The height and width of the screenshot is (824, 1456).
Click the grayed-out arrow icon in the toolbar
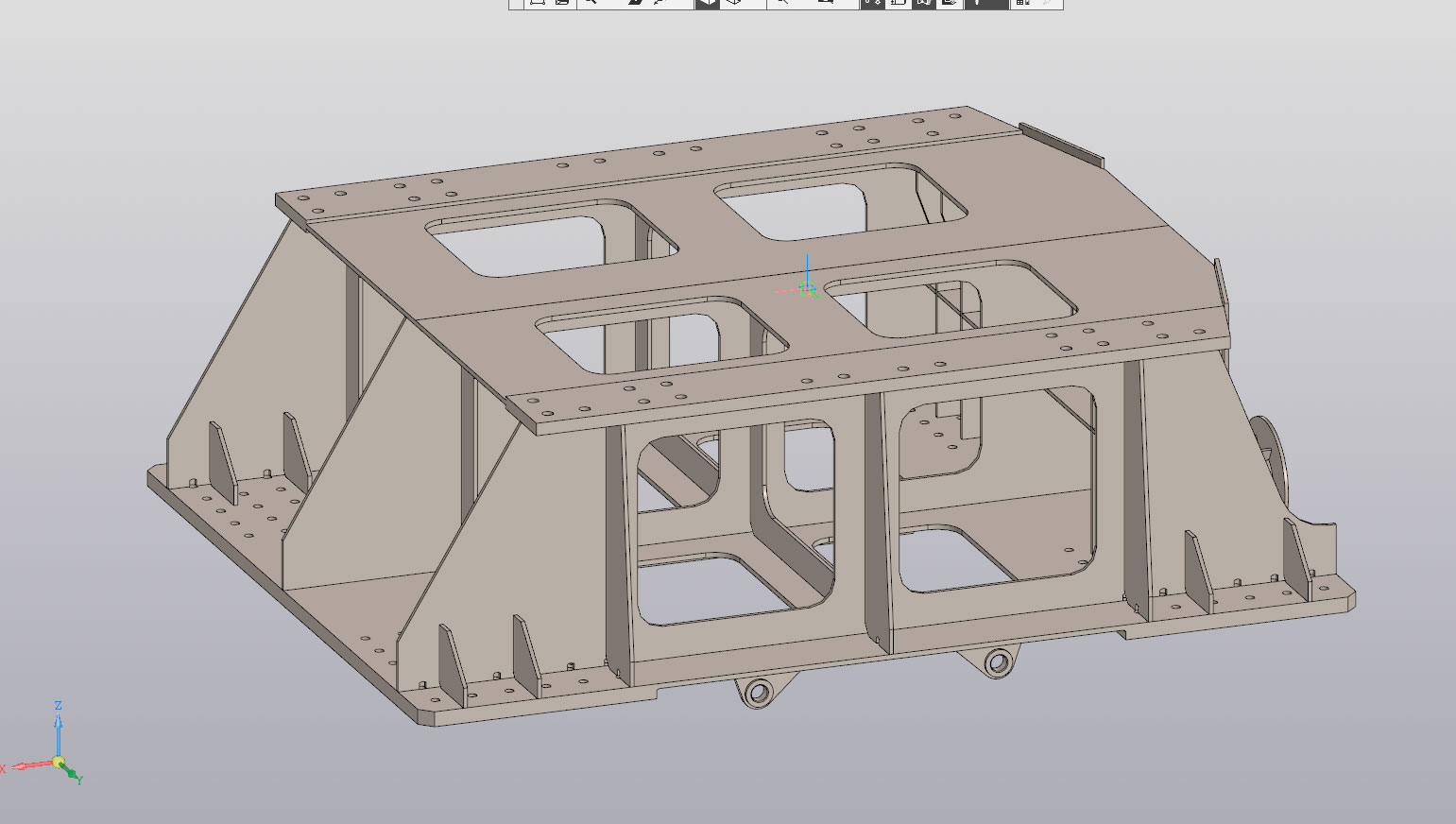pos(1046,3)
